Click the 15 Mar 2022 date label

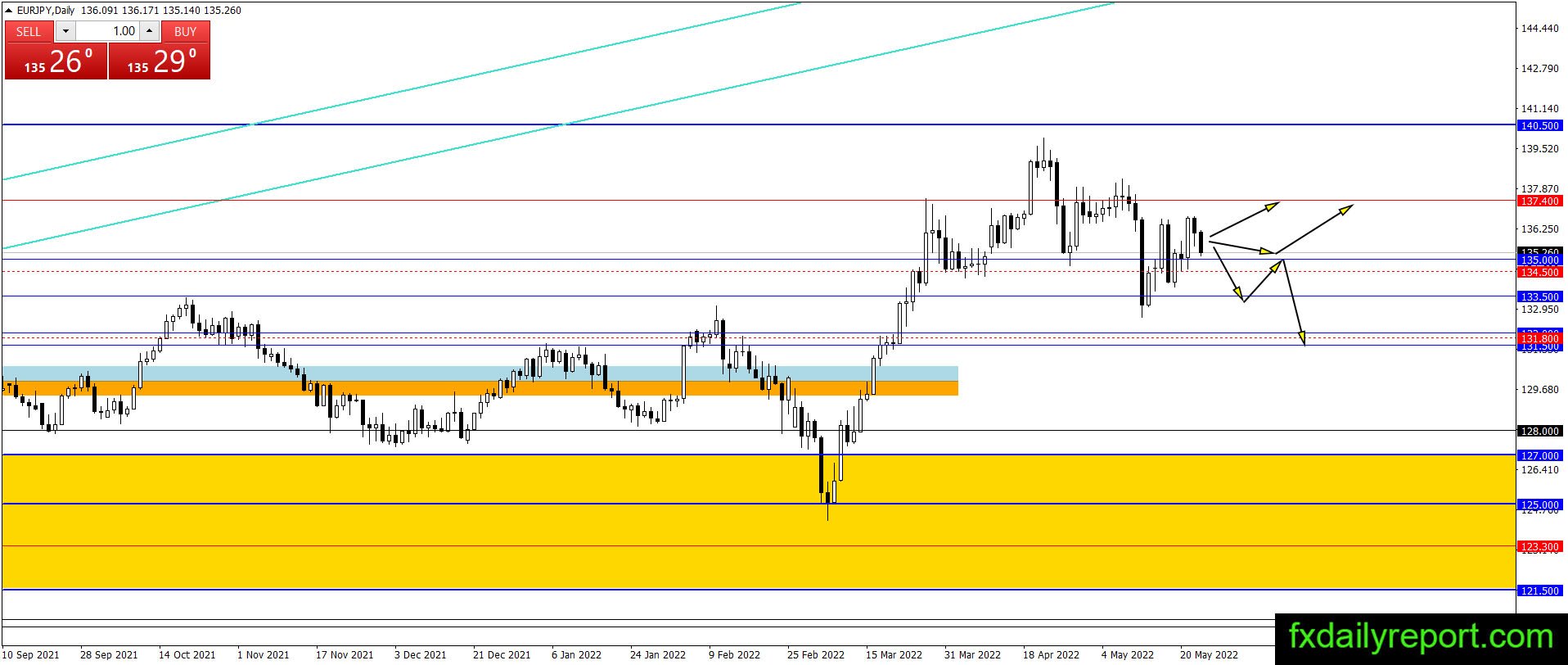tap(894, 654)
